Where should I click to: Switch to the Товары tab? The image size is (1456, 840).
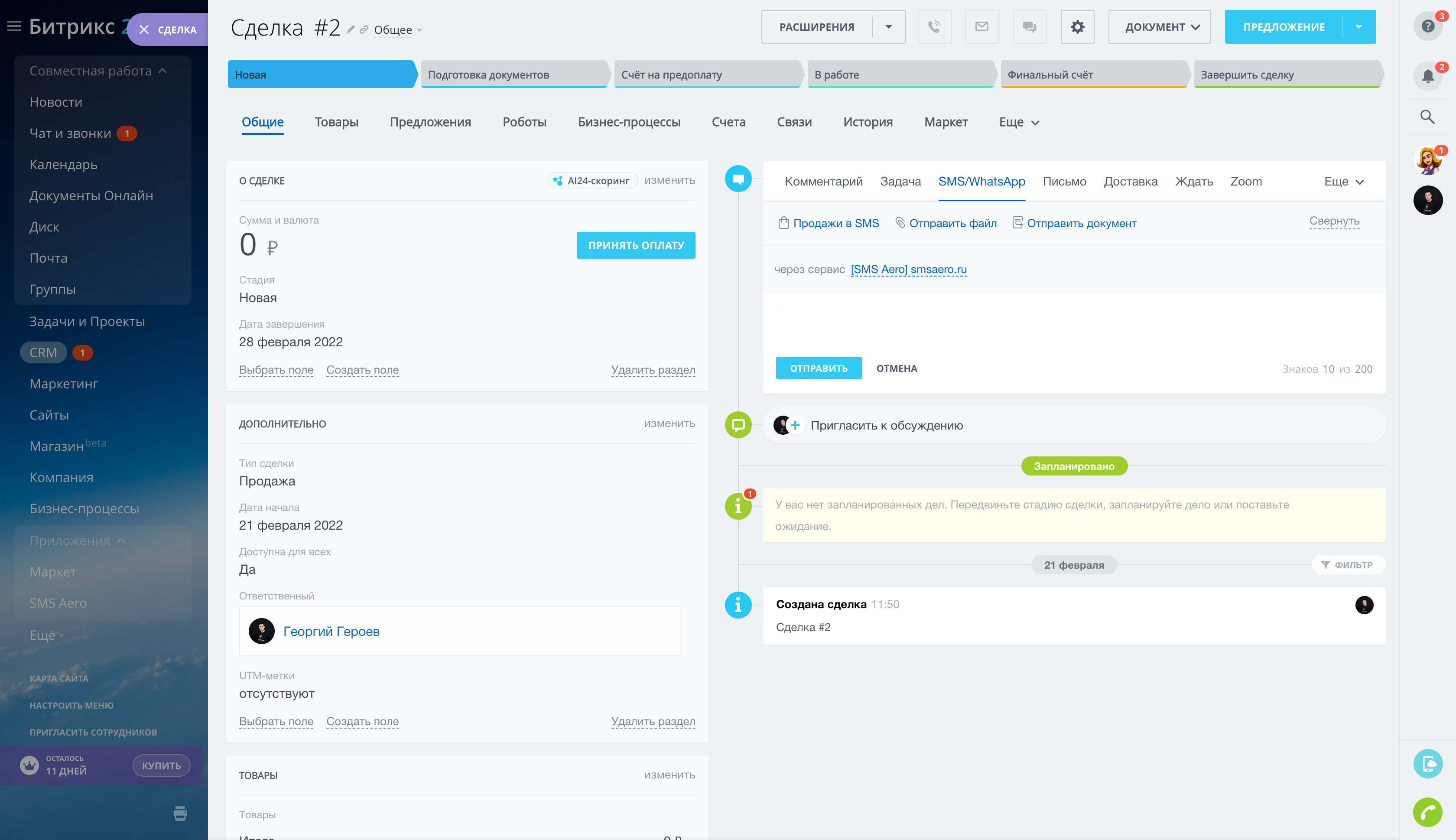[x=336, y=122]
